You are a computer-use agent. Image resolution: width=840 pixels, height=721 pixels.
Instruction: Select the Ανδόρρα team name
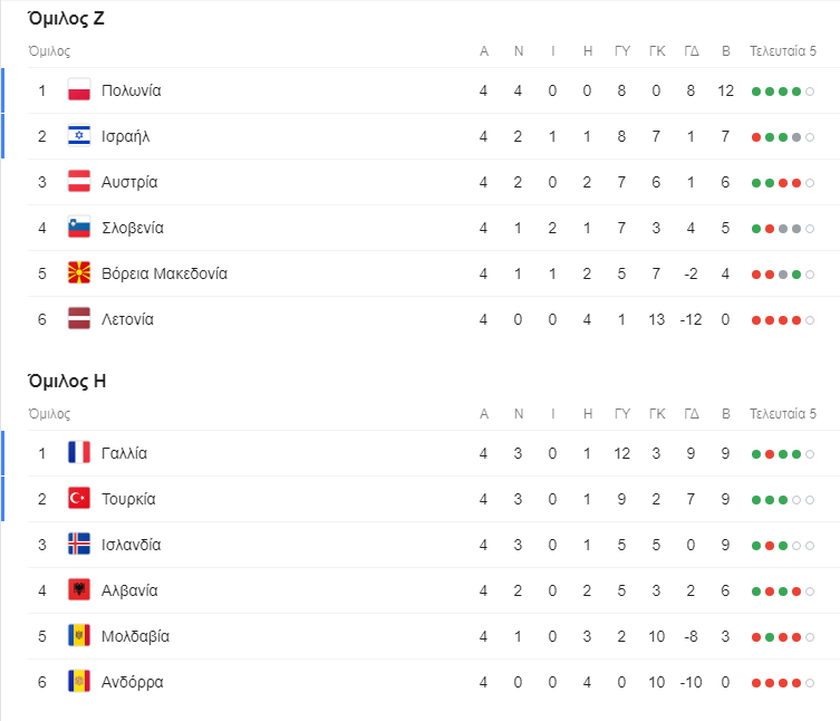[x=132, y=682]
